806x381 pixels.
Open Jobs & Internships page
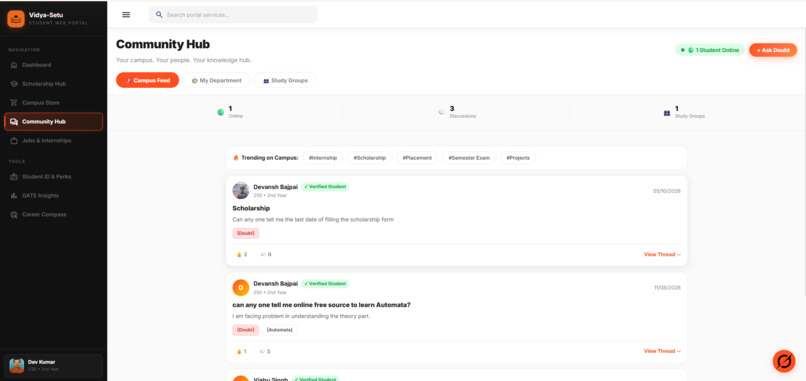pos(53,141)
